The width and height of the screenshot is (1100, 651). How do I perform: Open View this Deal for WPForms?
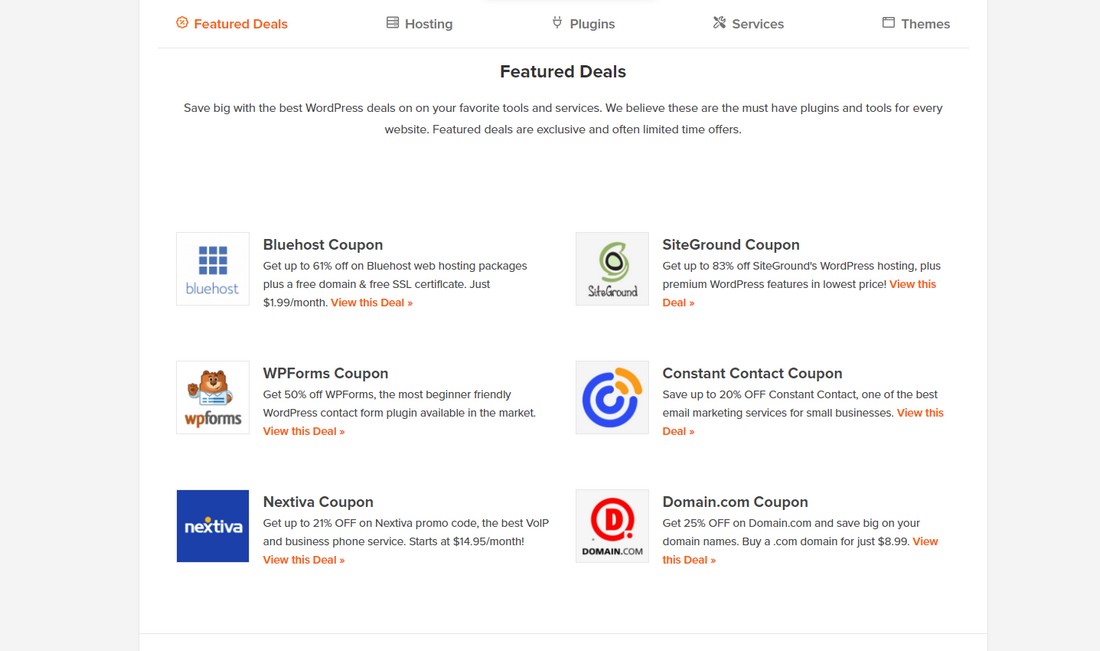[x=304, y=432]
